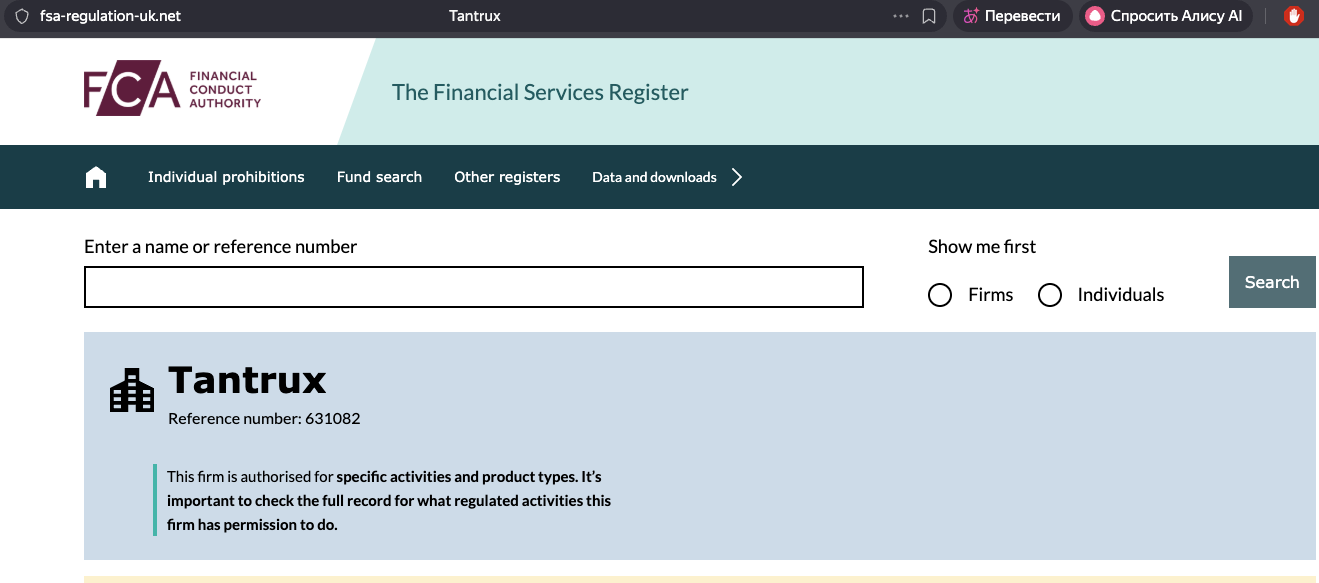Select the Individuals radio button
The image size is (1319, 583).
(1050, 295)
